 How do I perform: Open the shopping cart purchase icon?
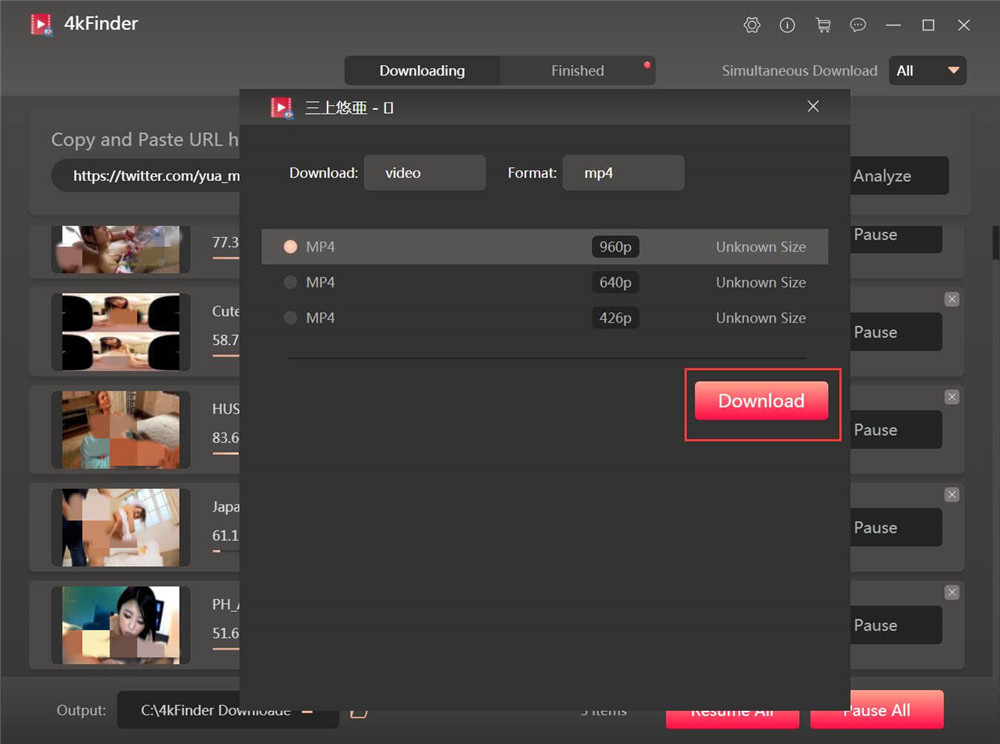(823, 25)
